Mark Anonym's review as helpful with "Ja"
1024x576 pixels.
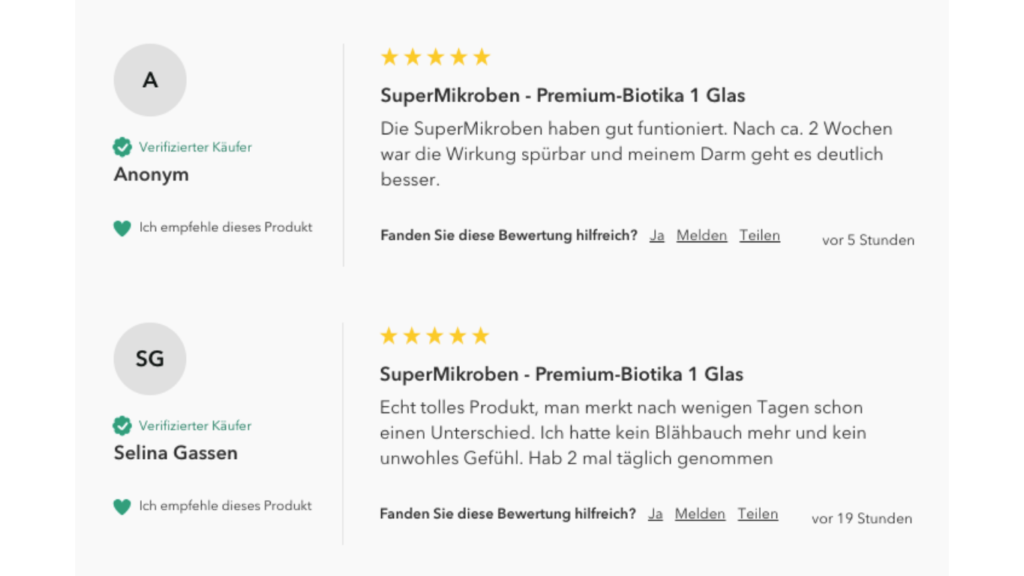pyautogui.click(x=657, y=236)
